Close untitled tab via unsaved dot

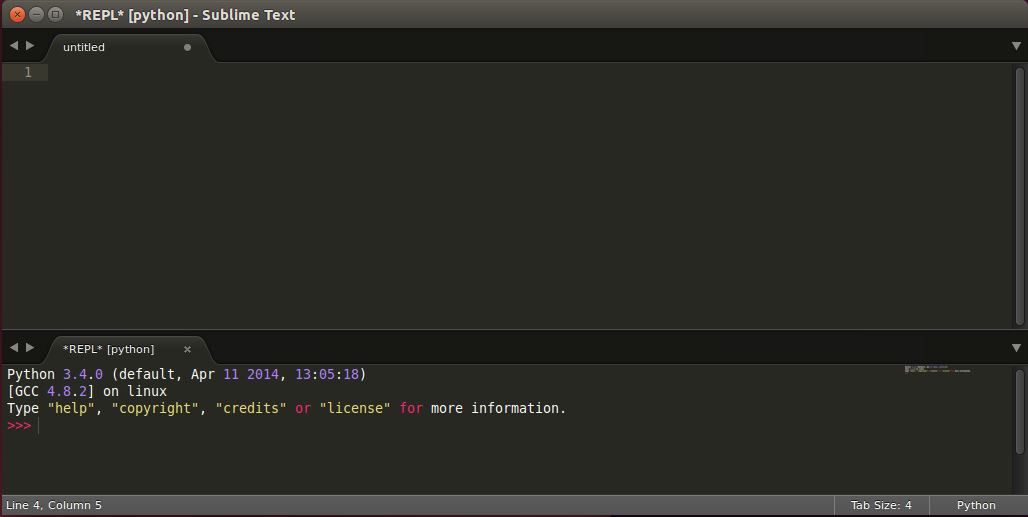click(x=188, y=47)
